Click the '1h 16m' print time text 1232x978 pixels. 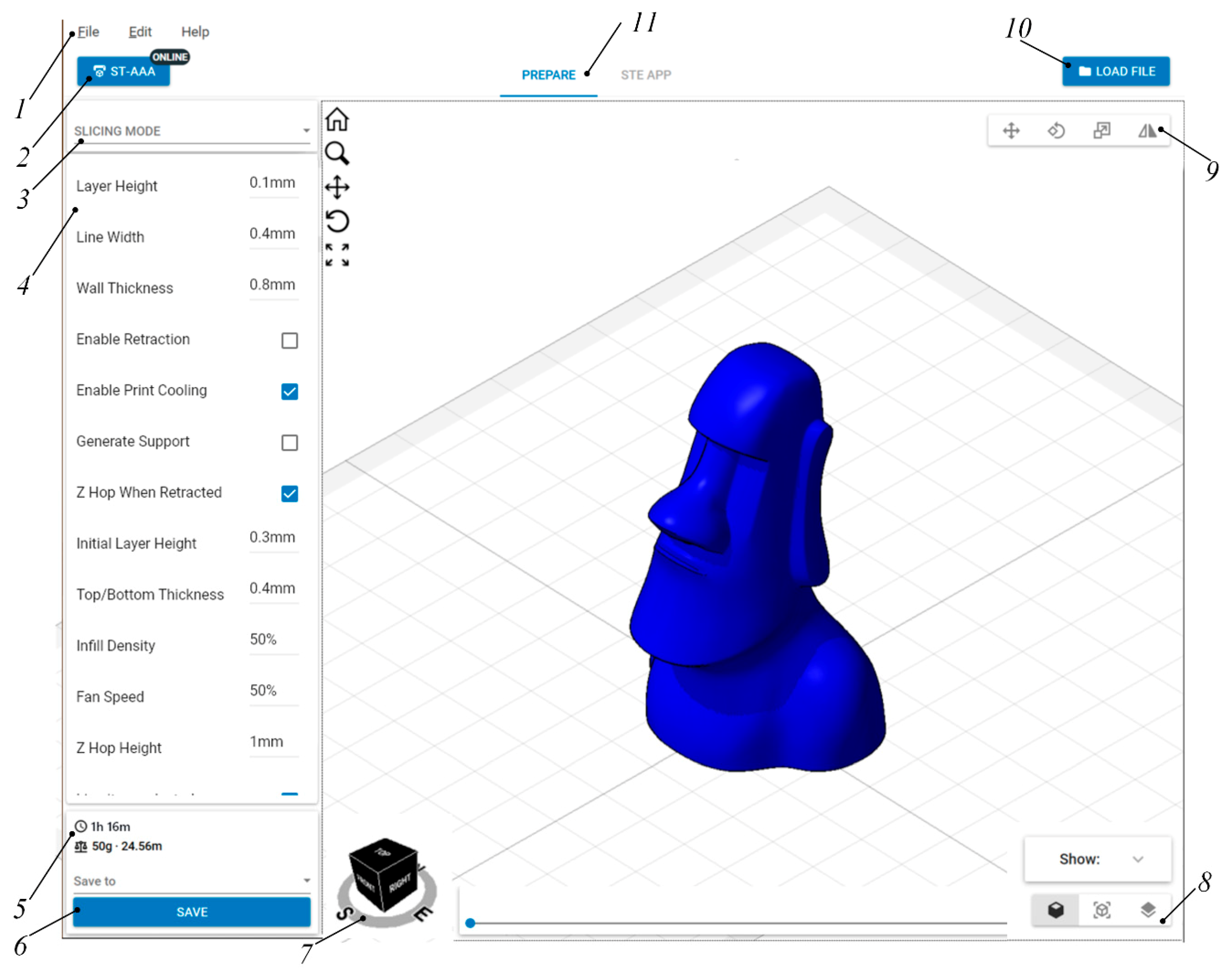coord(110,826)
